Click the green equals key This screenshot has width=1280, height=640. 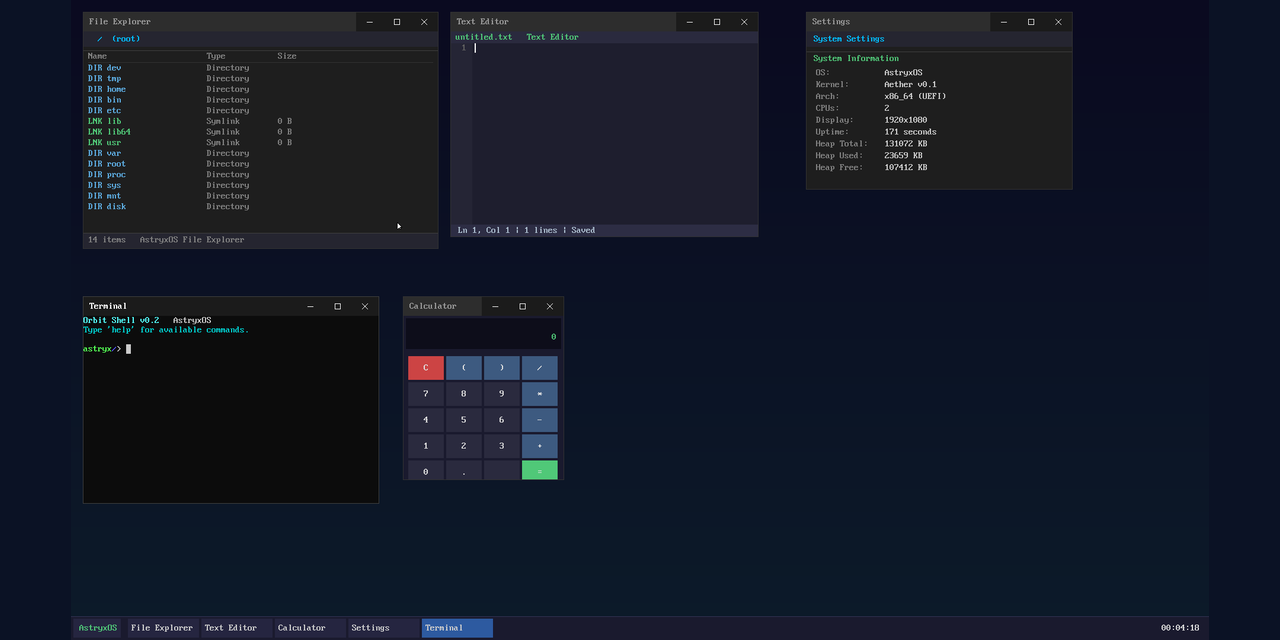(x=540, y=470)
